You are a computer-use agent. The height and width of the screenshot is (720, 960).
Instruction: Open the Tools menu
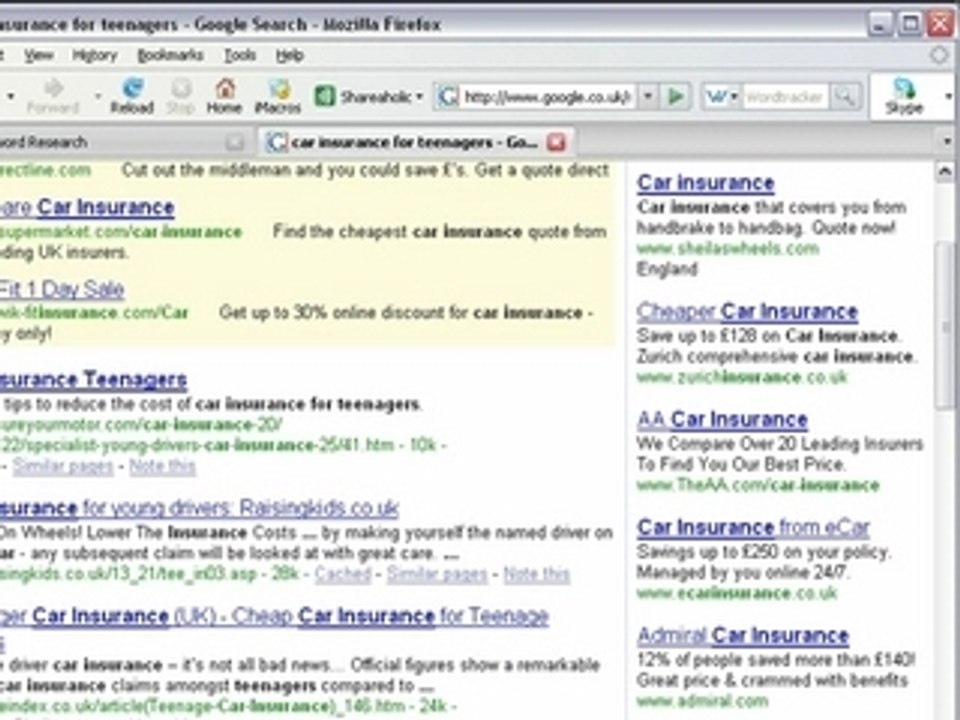pos(239,55)
